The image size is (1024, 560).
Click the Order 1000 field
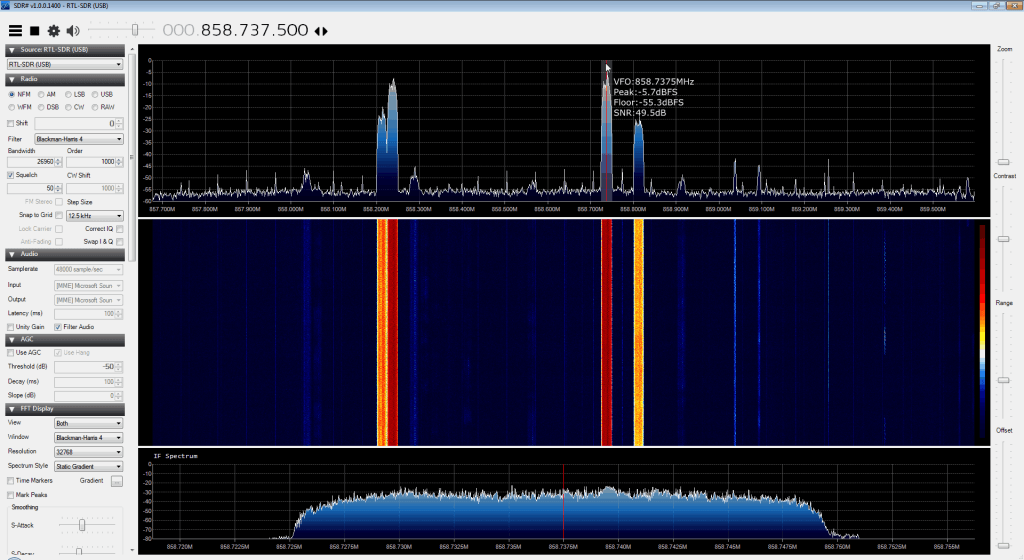(94, 162)
